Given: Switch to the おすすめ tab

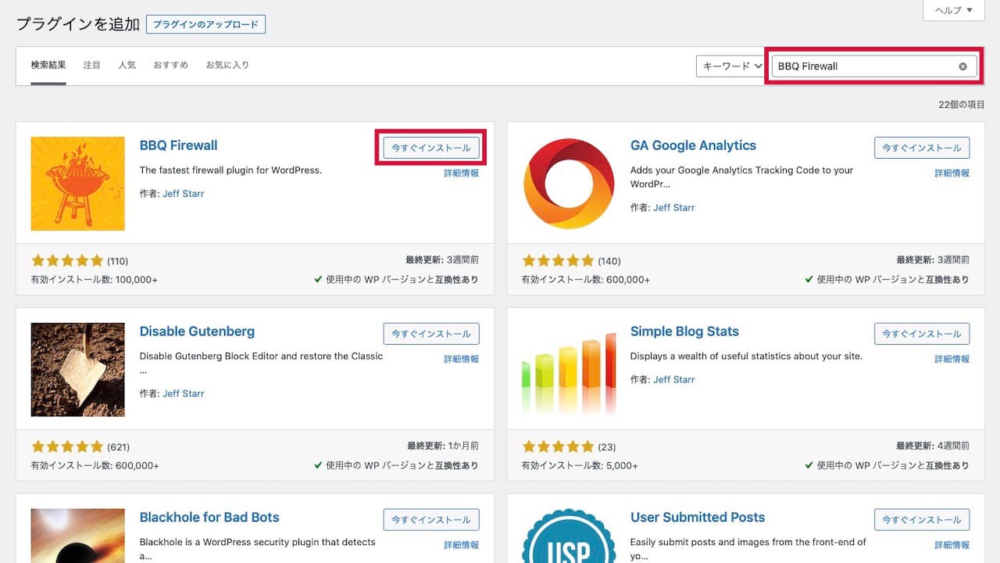Looking at the screenshot, I should click(170, 65).
